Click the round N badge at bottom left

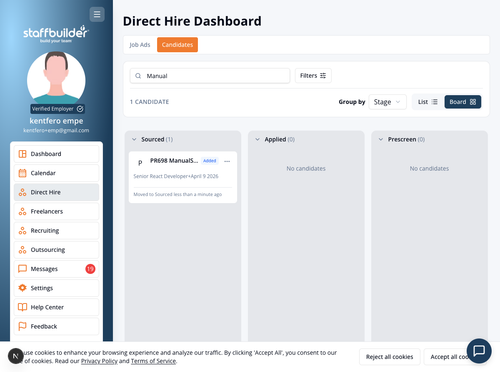pos(16,356)
